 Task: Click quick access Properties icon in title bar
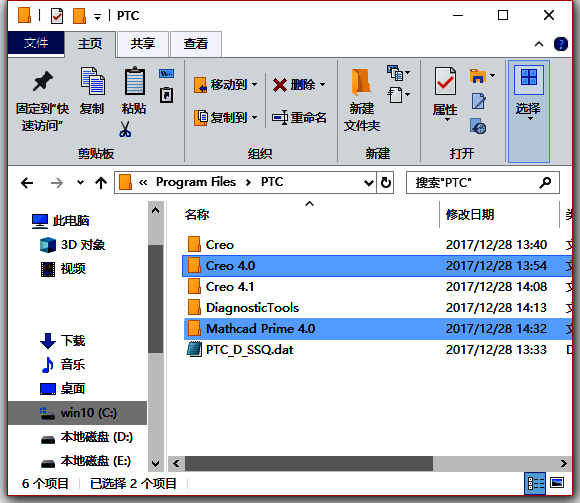point(57,16)
